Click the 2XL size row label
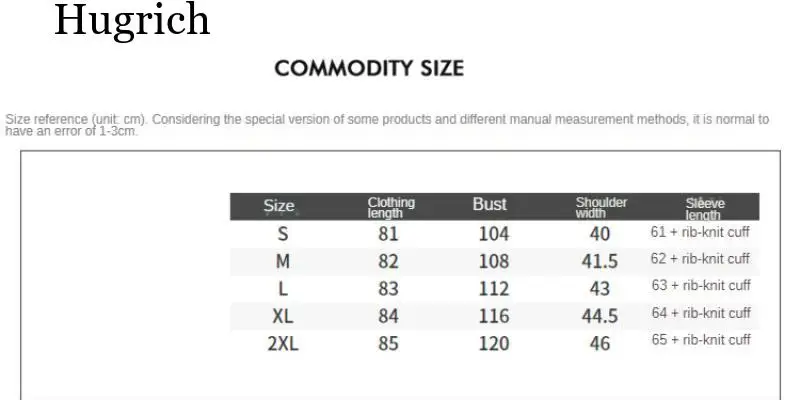The image size is (800, 400). click(283, 344)
